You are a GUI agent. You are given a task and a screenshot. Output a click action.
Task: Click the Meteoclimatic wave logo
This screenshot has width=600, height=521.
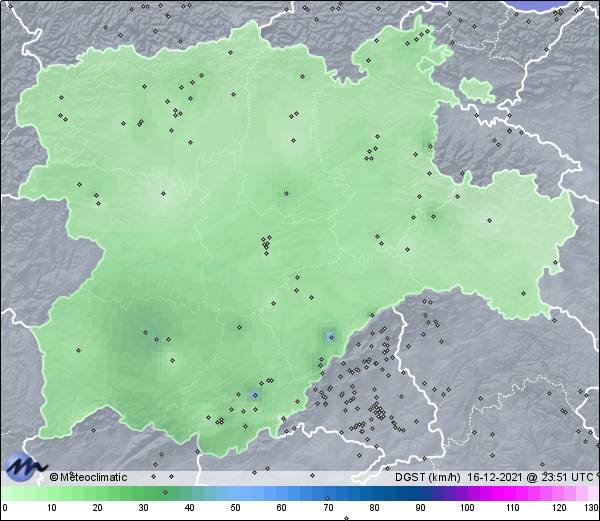tap(26, 467)
